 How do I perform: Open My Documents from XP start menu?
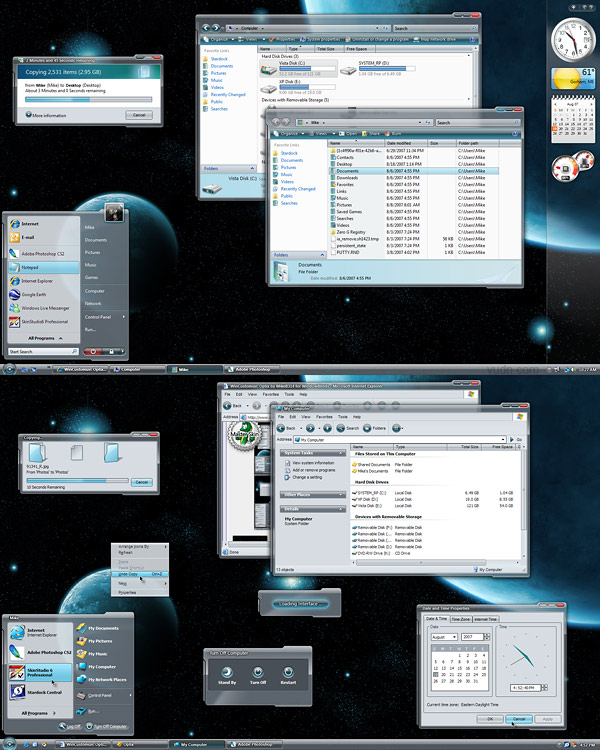coord(98,628)
